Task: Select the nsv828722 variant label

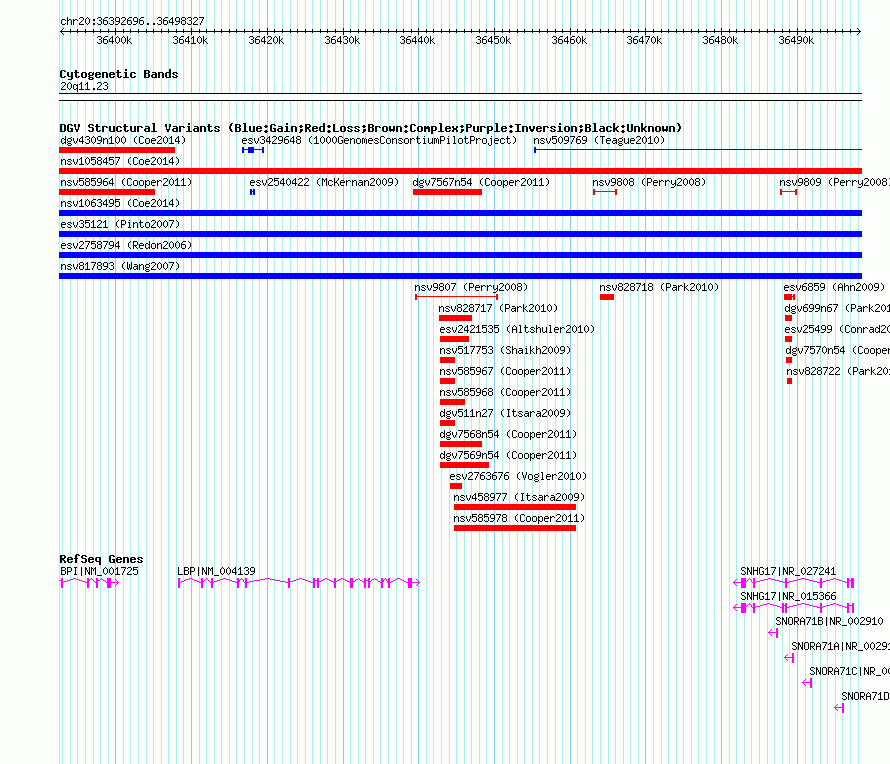Action: pos(838,371)
